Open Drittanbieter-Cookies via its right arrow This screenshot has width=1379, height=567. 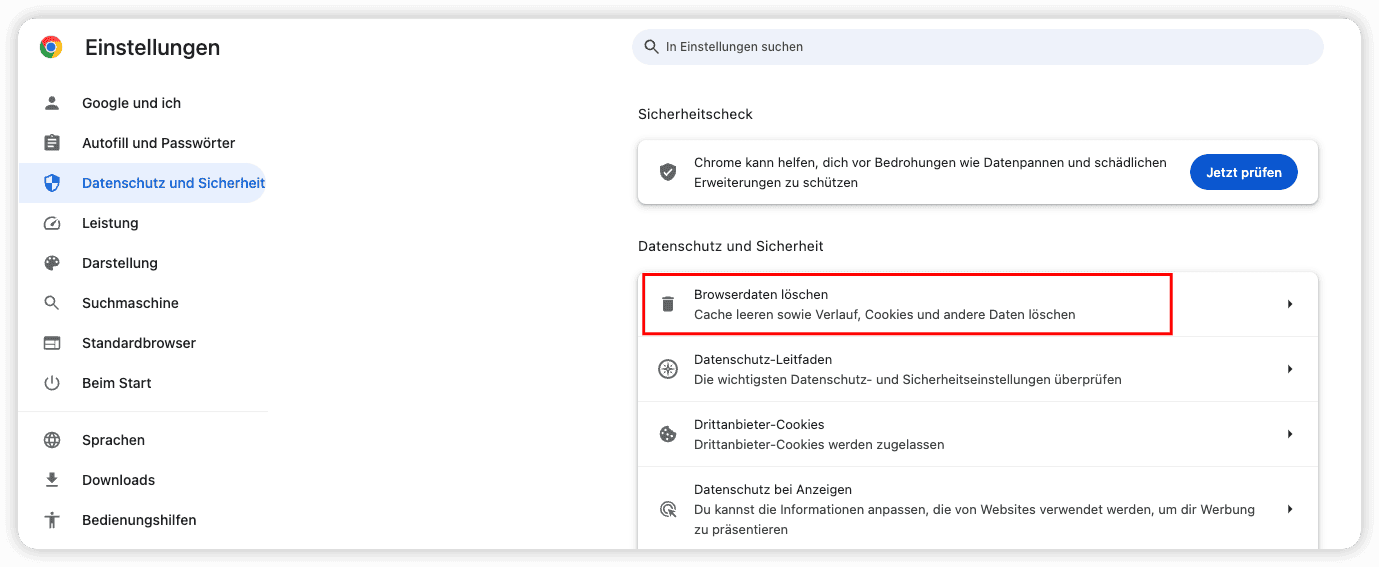[1290, 434]
